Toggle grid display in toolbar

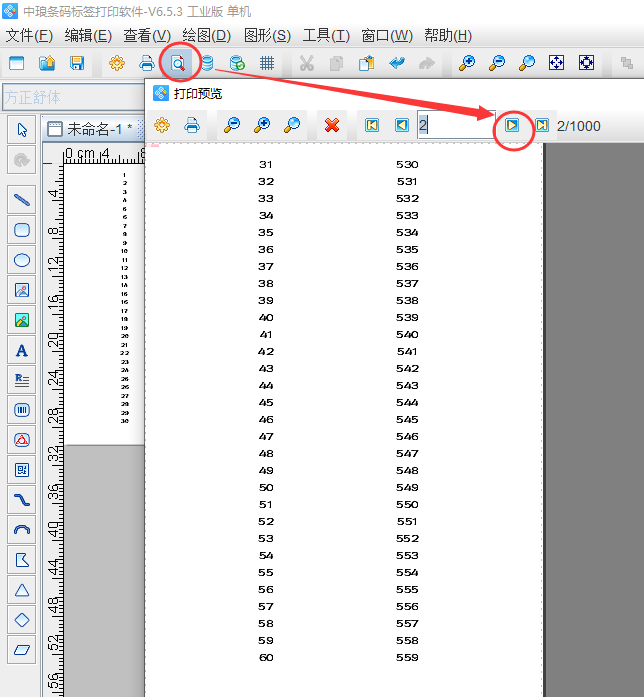[x=267, y=63]
